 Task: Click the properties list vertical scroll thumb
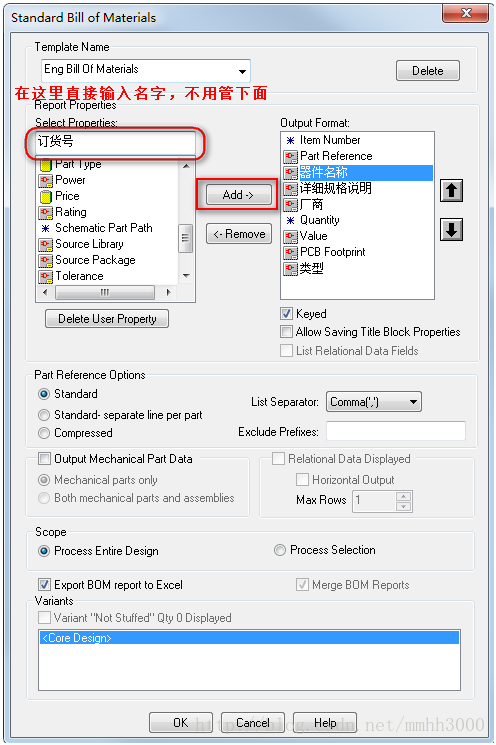click(185, 239)
